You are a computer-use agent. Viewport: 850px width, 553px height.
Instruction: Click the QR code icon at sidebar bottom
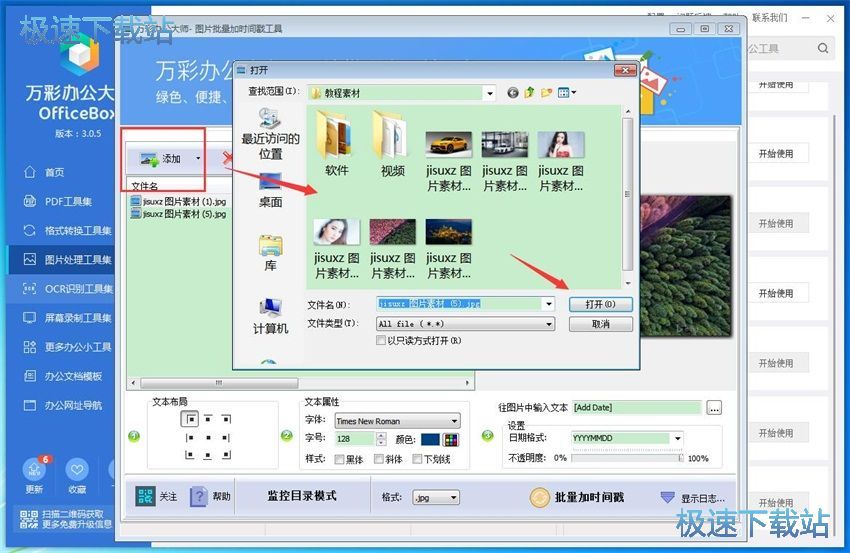tap(29, 519)
